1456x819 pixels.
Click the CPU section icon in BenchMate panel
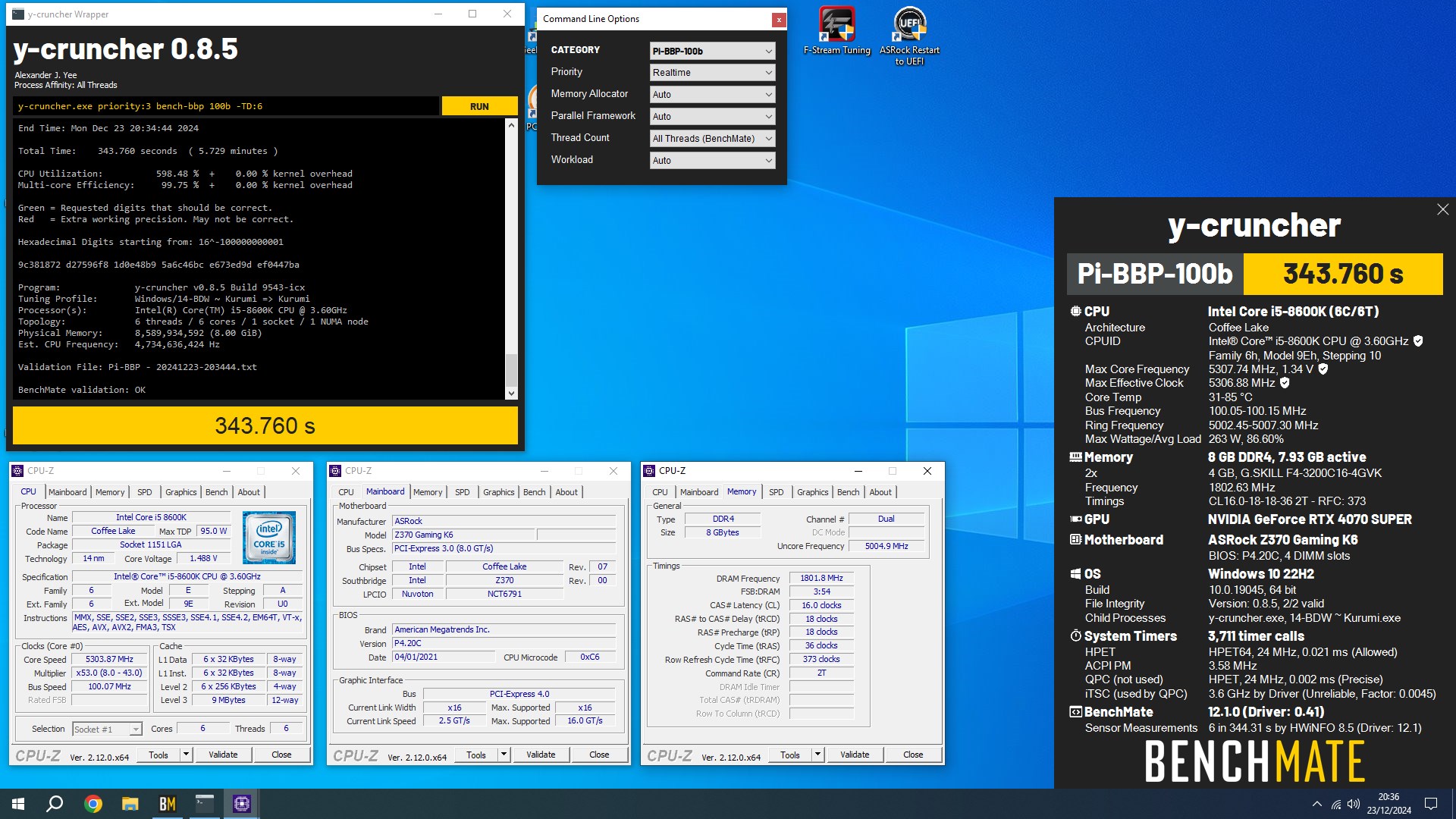[1075, 311]
